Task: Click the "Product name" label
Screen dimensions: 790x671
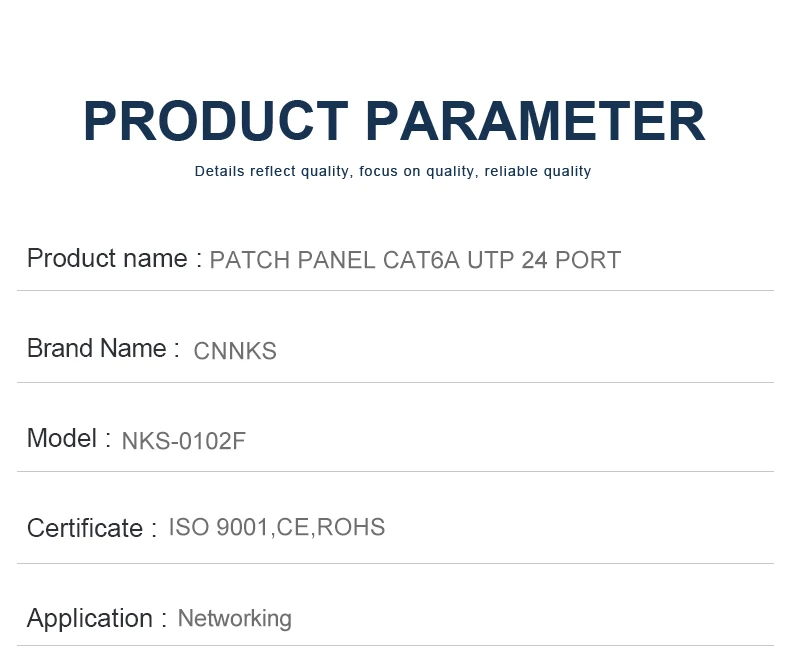Action: coord(107,259)
